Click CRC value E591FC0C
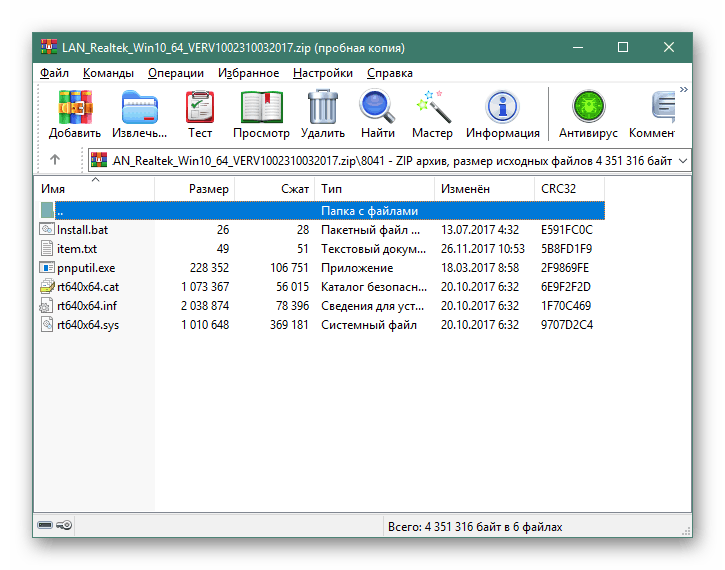This screenshot has height=570, width=725. (567, 230)
